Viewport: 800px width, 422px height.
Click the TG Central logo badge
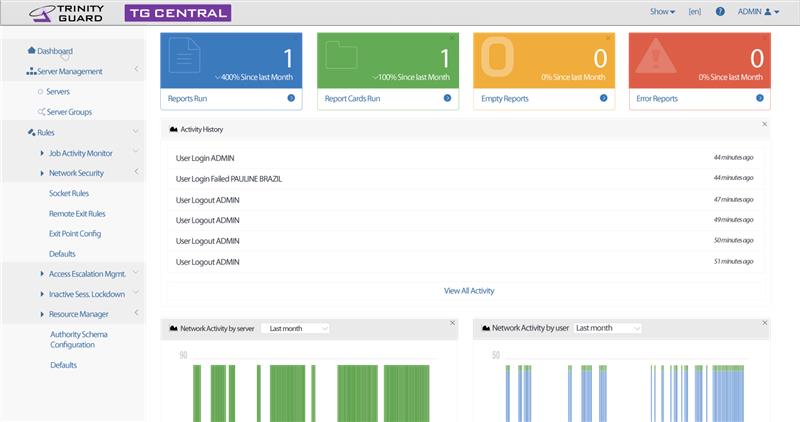[178, 13]
